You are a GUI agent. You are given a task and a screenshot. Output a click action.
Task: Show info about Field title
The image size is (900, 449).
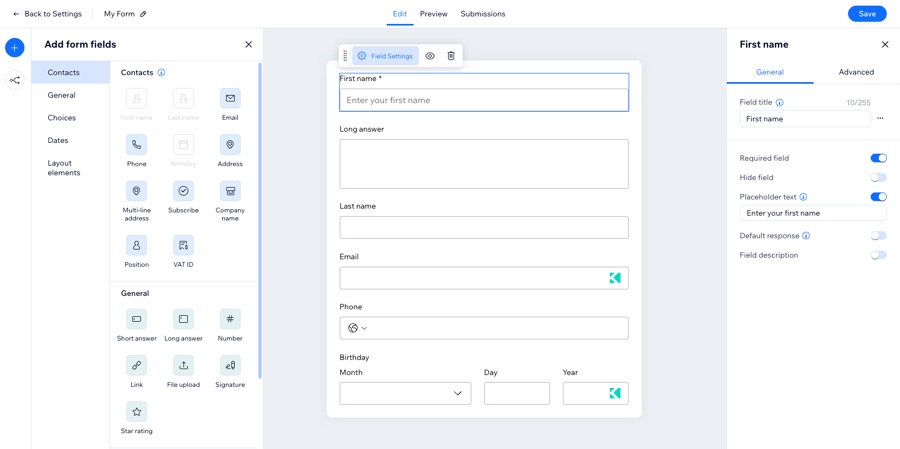click(779, 102)
